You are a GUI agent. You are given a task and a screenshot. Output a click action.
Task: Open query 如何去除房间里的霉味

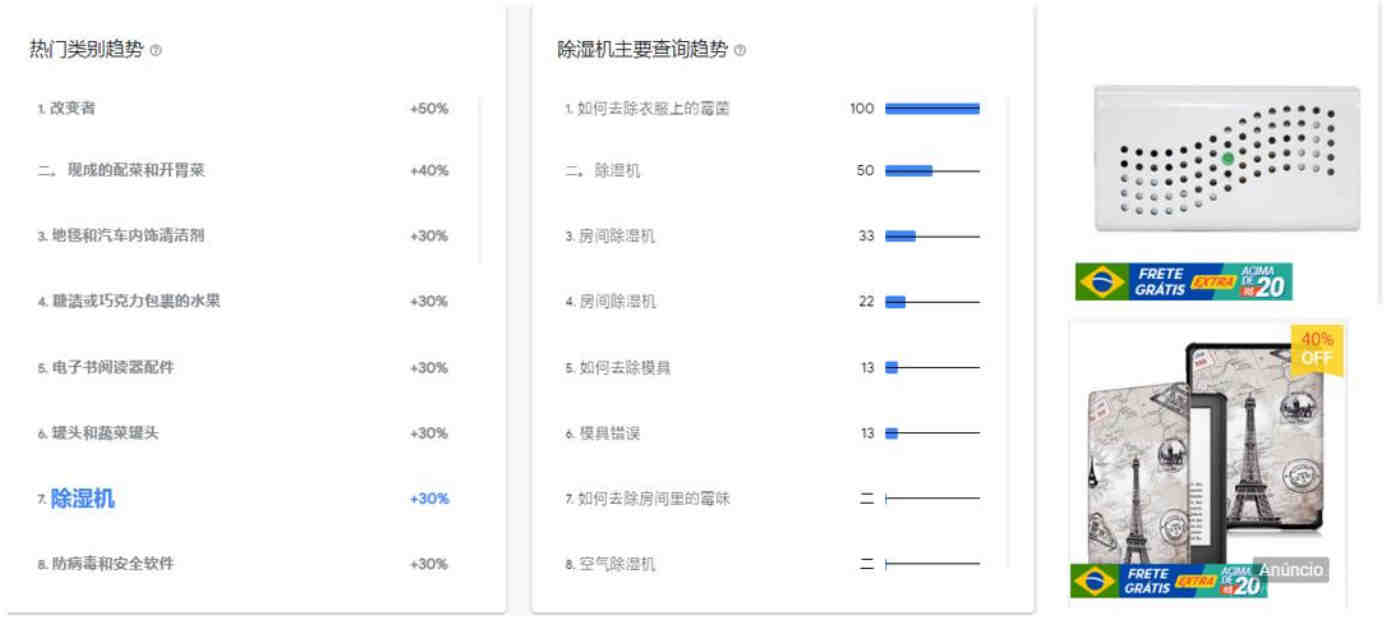coord(653,498)
